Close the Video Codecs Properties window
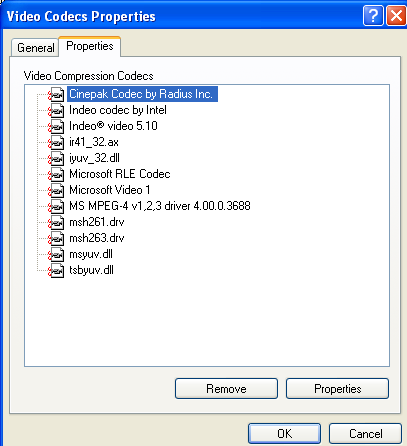This screenshot has height=446, width=407. point(396,15)
